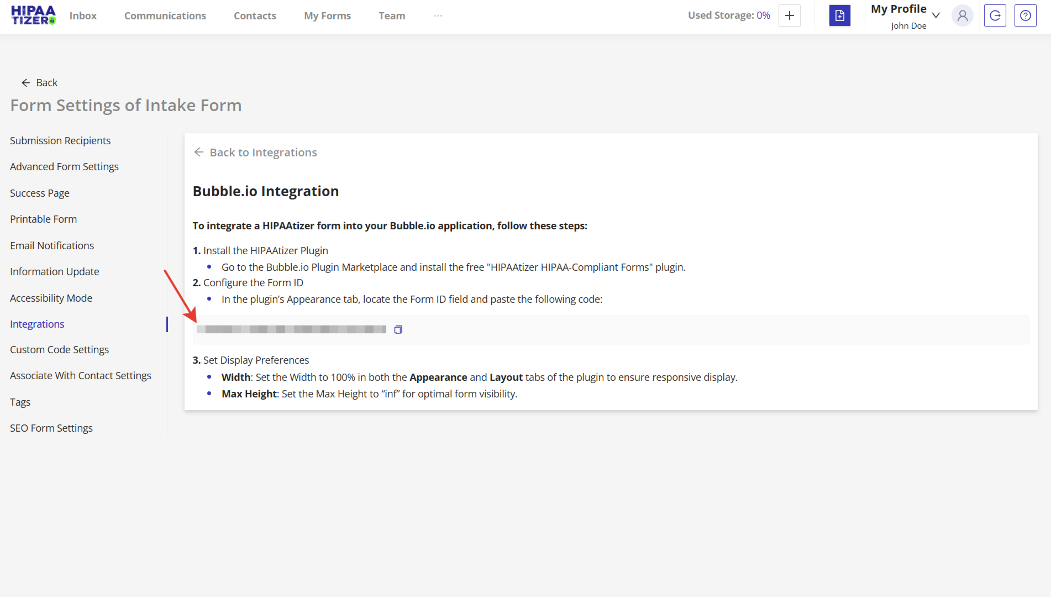Click the profile avatar icon

962,15
